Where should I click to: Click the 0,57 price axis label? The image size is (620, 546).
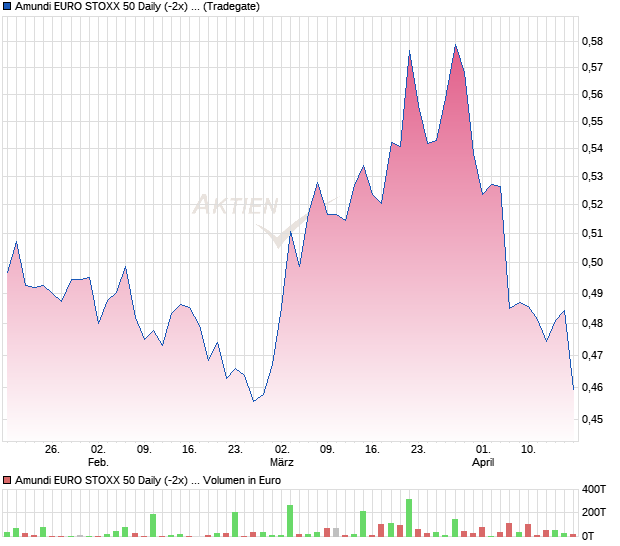592,68
